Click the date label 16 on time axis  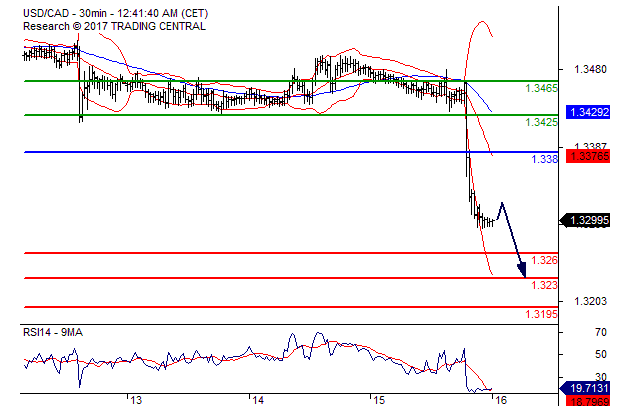(x=501, y=401)
